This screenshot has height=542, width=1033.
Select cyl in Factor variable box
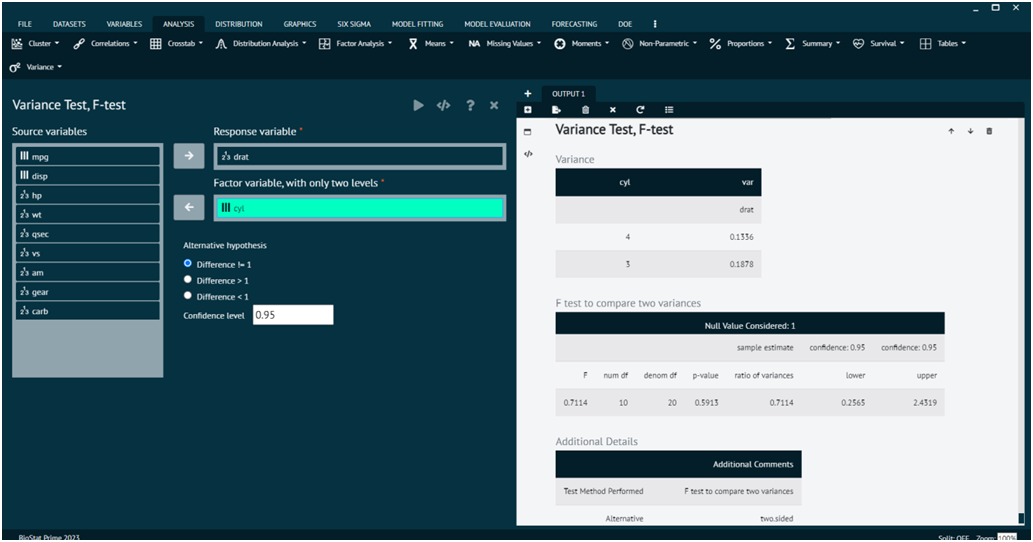coord(360,208)
